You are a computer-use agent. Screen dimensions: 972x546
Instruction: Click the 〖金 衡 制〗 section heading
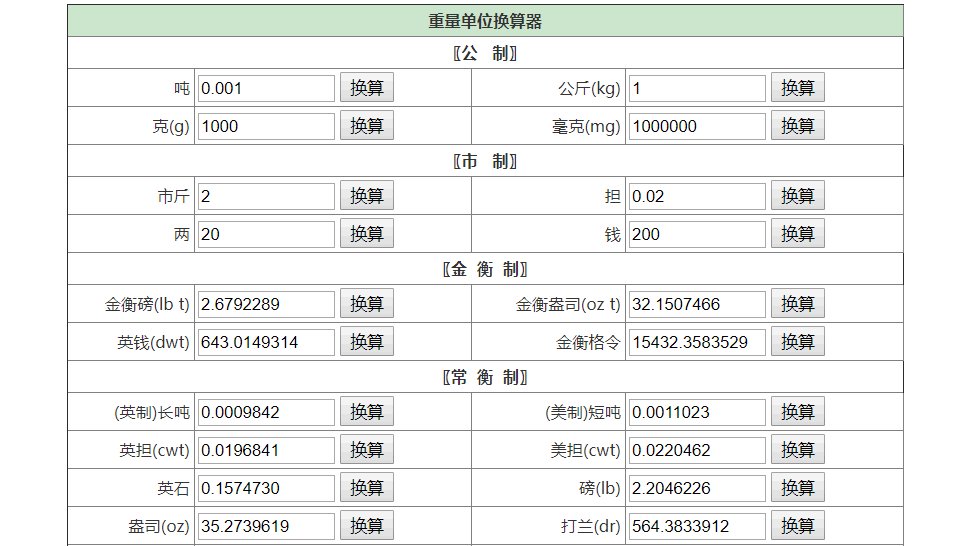coord(485,269)
